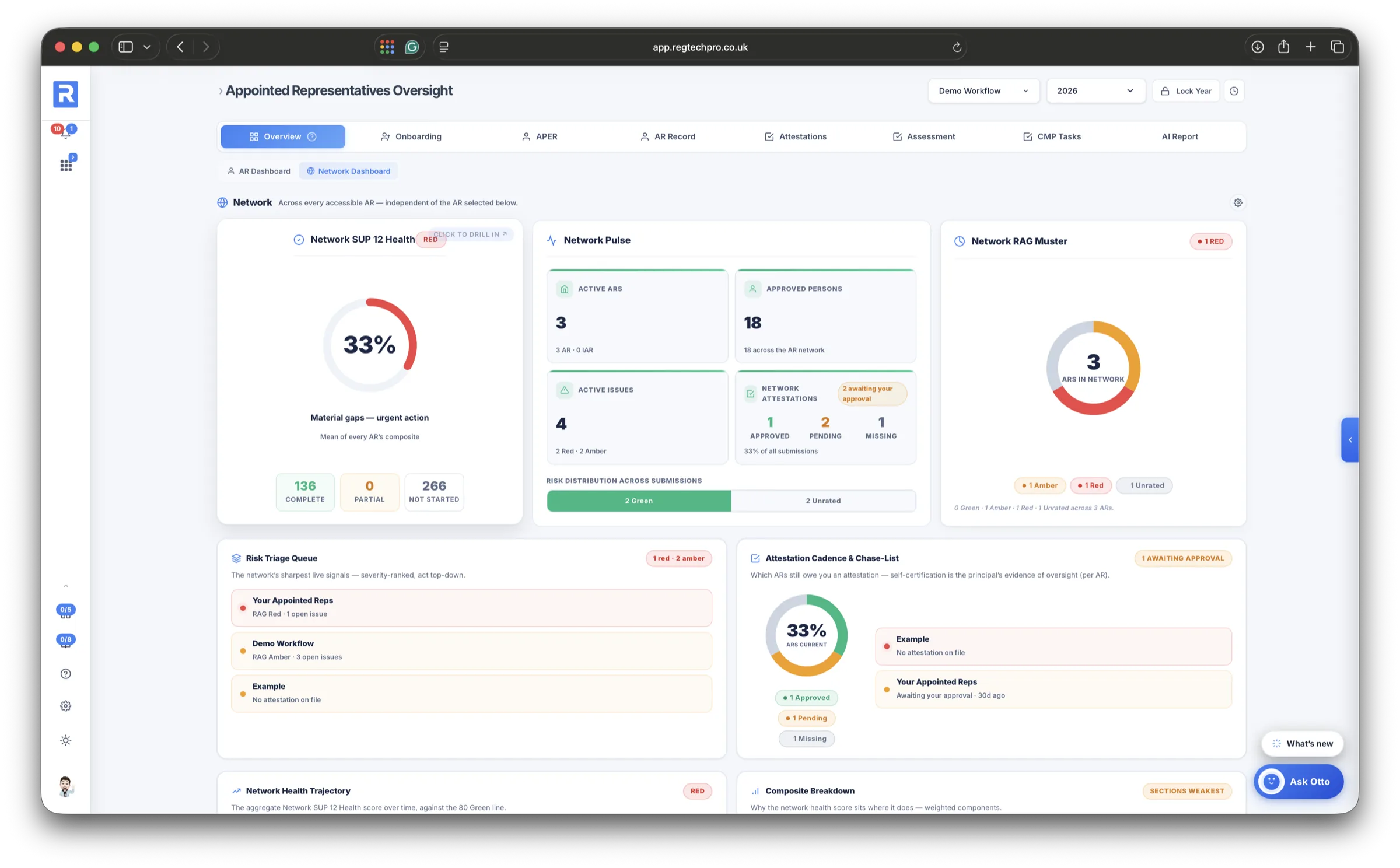Click the browser address bar
The height and width of the screenshot is (868, 1400).
tap(700, 47)
